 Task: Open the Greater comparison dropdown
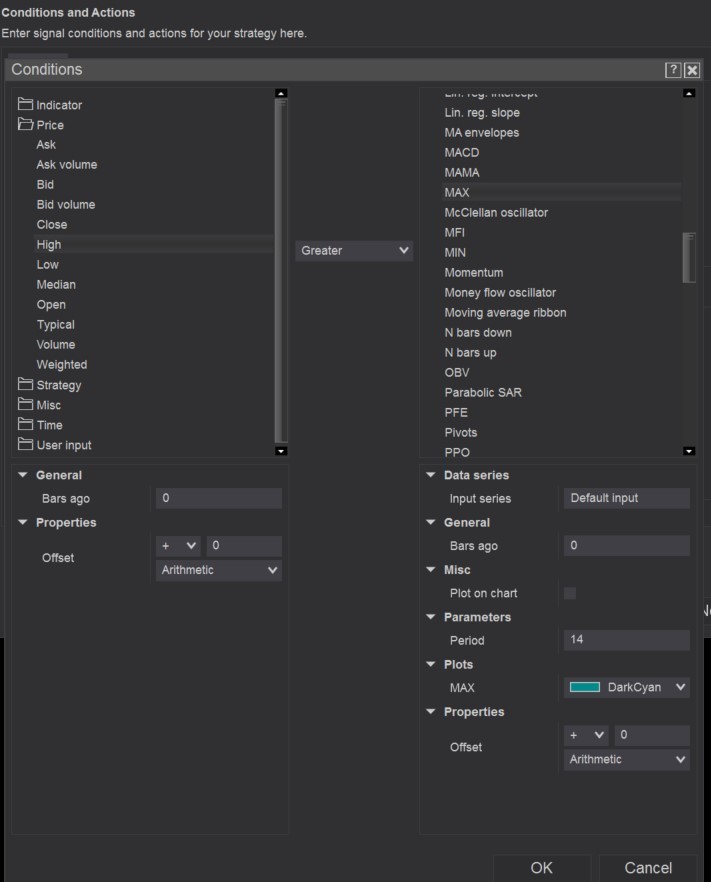(x=354, y=250)
